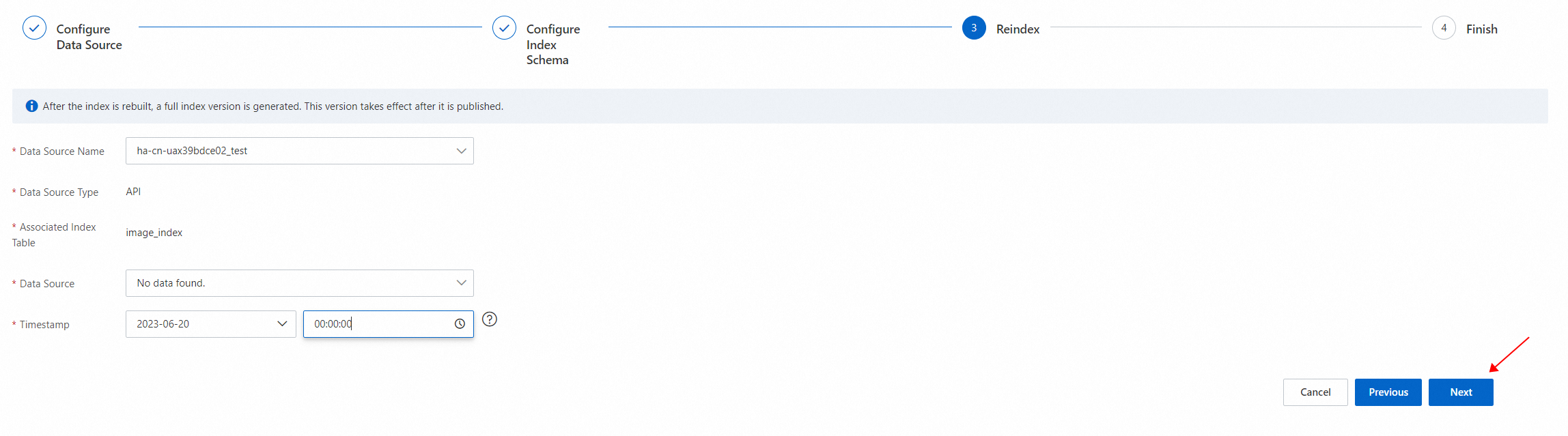
Task: Click the 'API' data source type value
Action: coord(133,192)
